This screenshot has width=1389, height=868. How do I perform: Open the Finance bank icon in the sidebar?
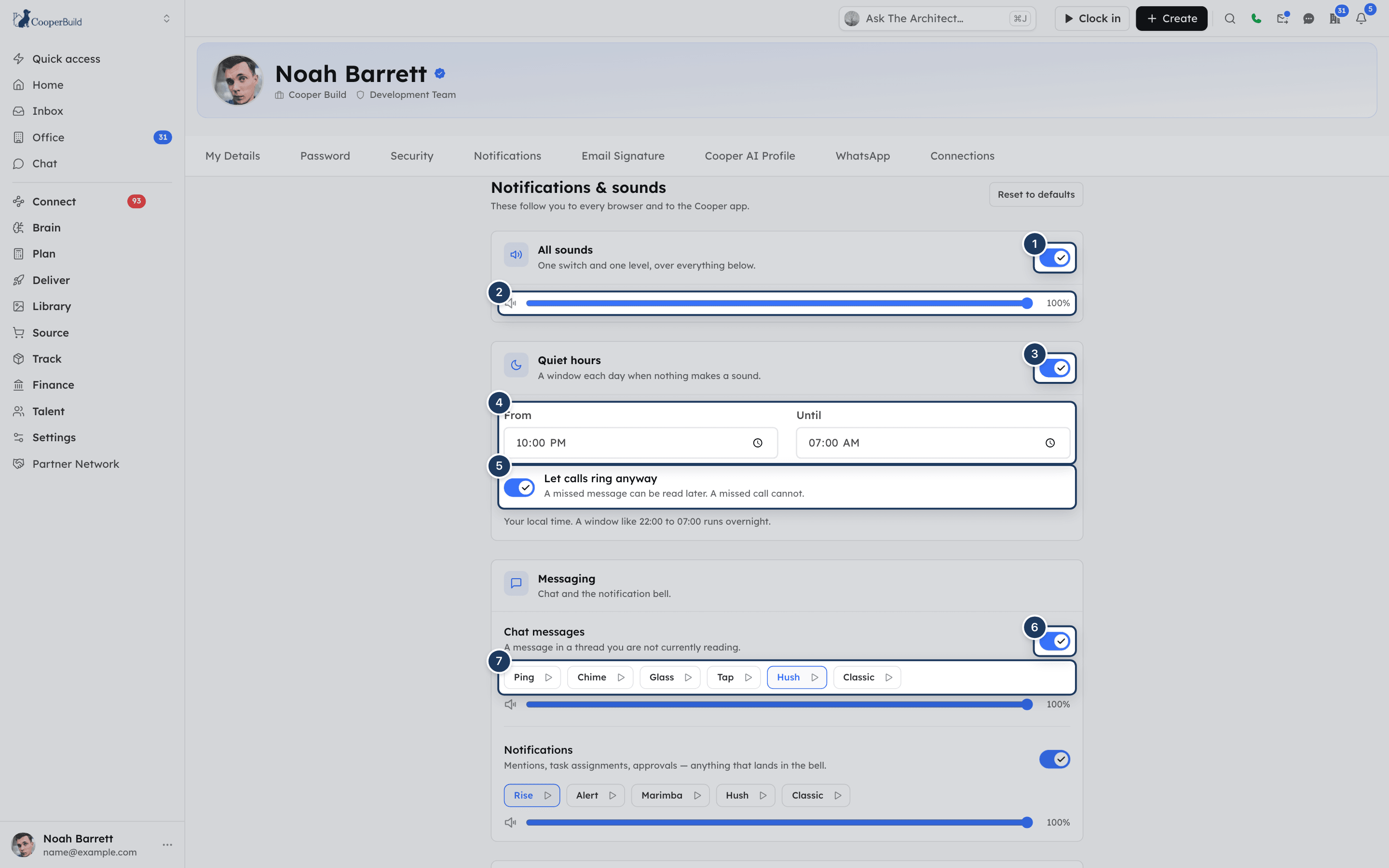(18, 385)
